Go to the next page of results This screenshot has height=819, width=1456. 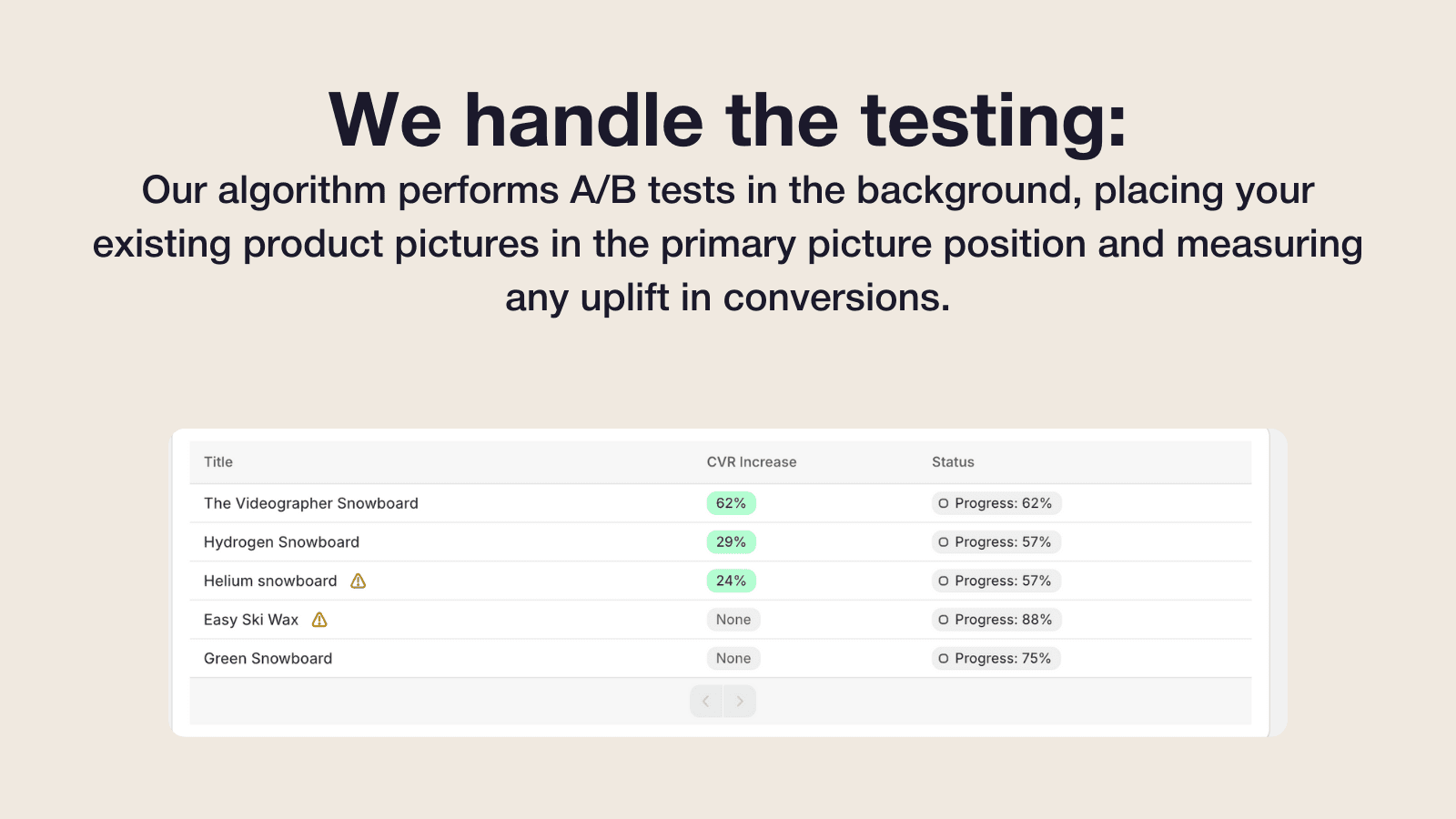tap(740, 701)
